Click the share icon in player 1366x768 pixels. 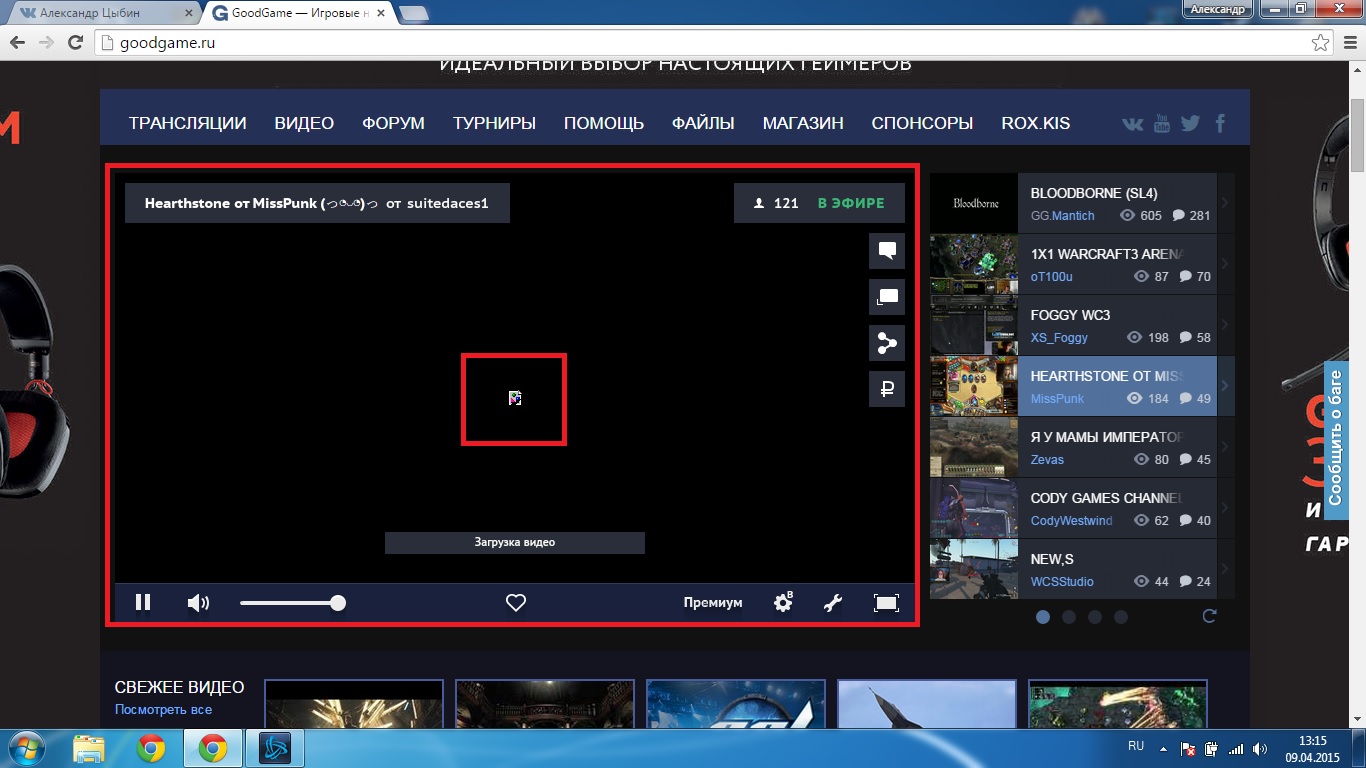(887, 343)
